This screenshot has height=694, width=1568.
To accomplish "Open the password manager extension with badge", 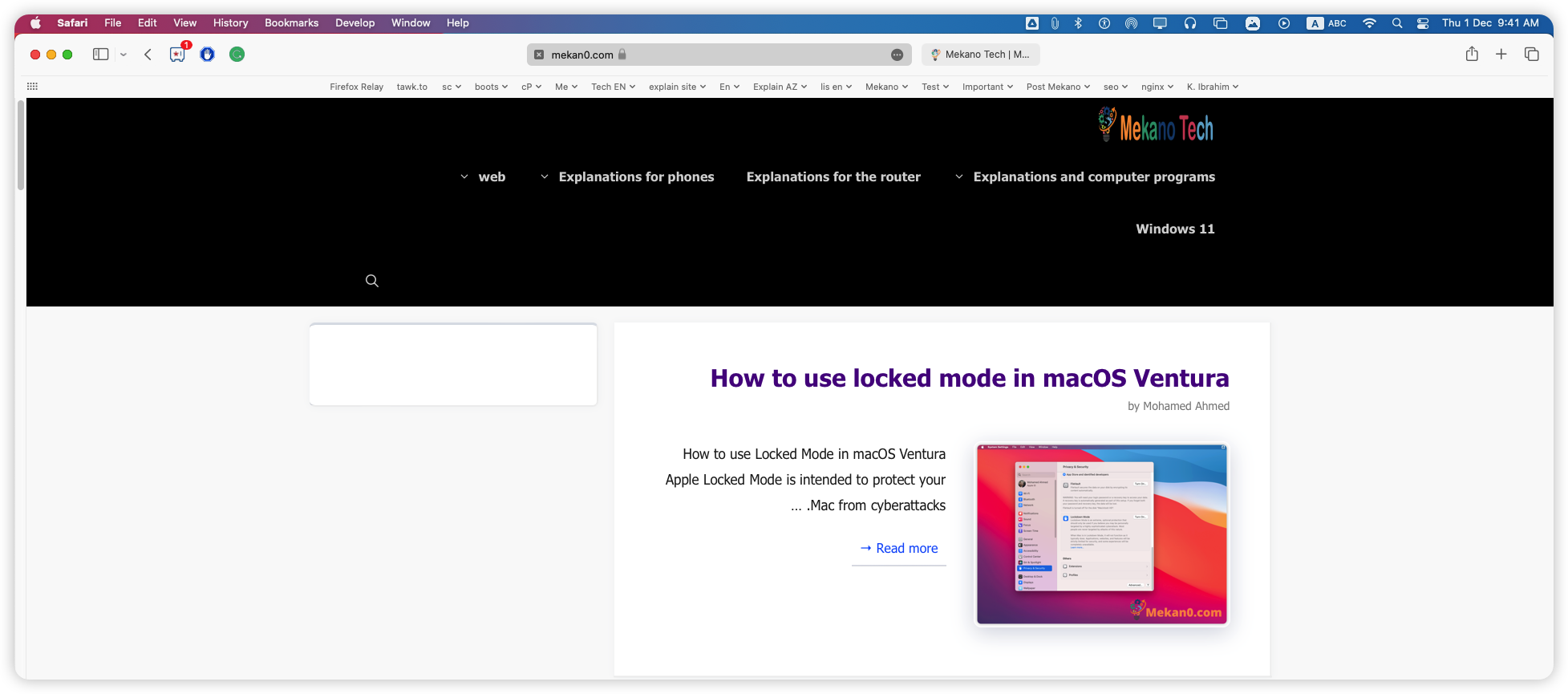I will pos(178,54).
